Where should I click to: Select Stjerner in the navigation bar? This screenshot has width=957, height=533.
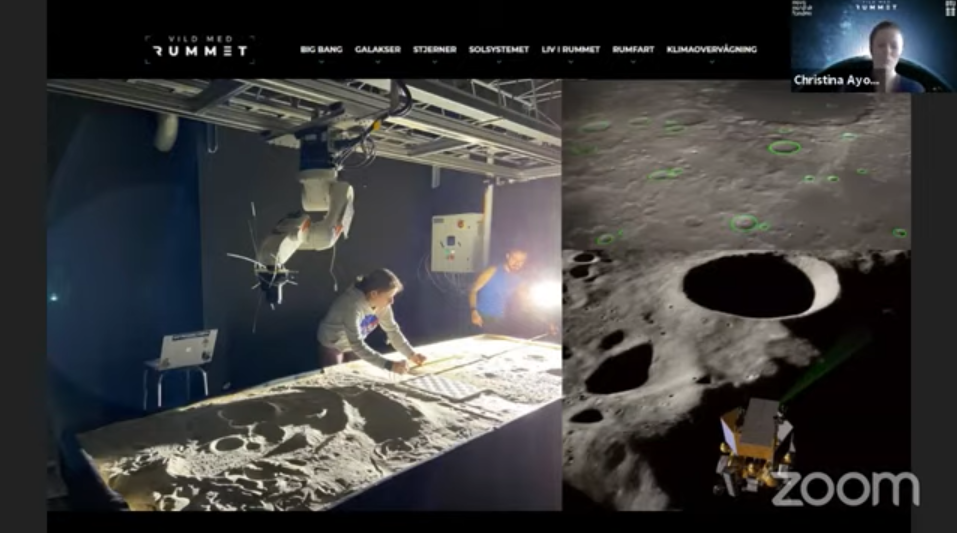[434, 49]
